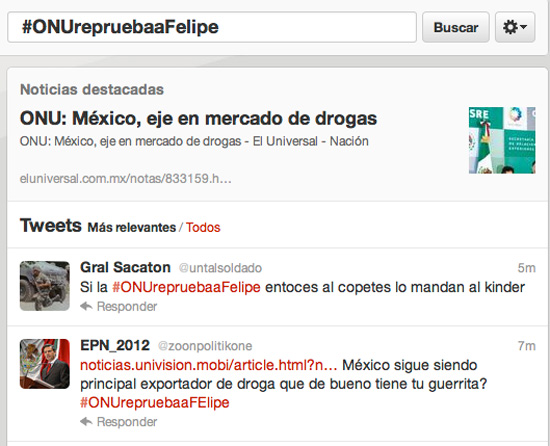Screen dimensions: 550x446
Task: Click the EPN_2012 display name
Action: point(115,345)
